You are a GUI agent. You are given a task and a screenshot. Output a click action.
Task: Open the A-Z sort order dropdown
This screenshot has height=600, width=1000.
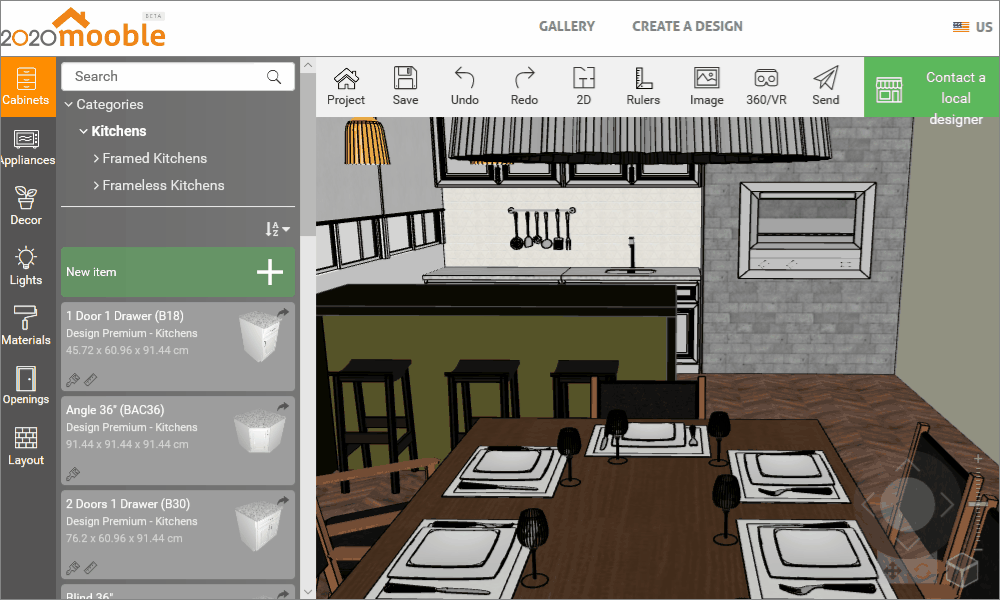click(x=277, y=229)
